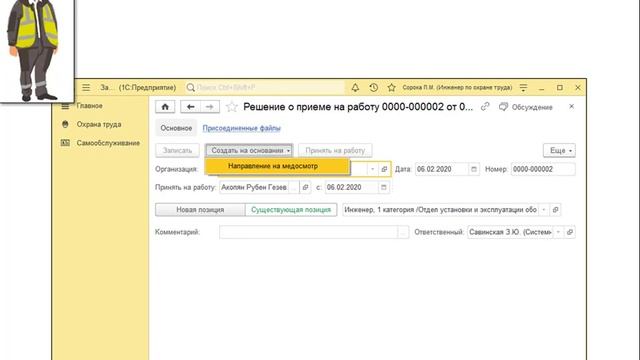The width and height of the screenshot is (640, 360).
Task: Select Новая позиция toggle
Action: 200,210
